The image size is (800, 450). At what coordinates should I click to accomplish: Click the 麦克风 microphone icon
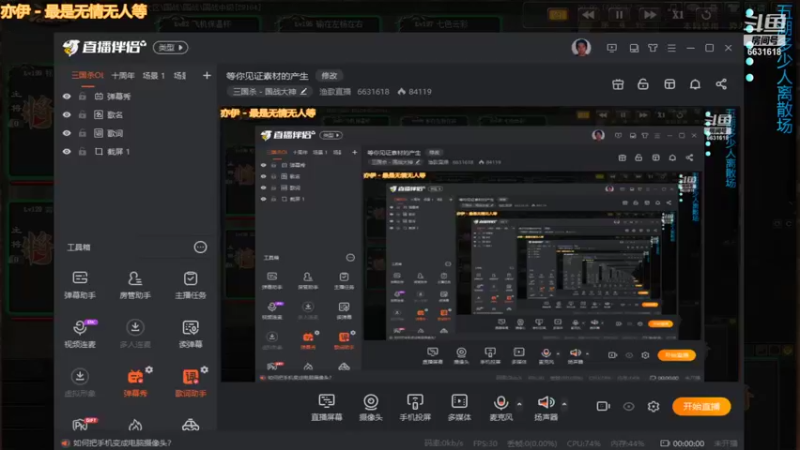click(x=501, y=403)
